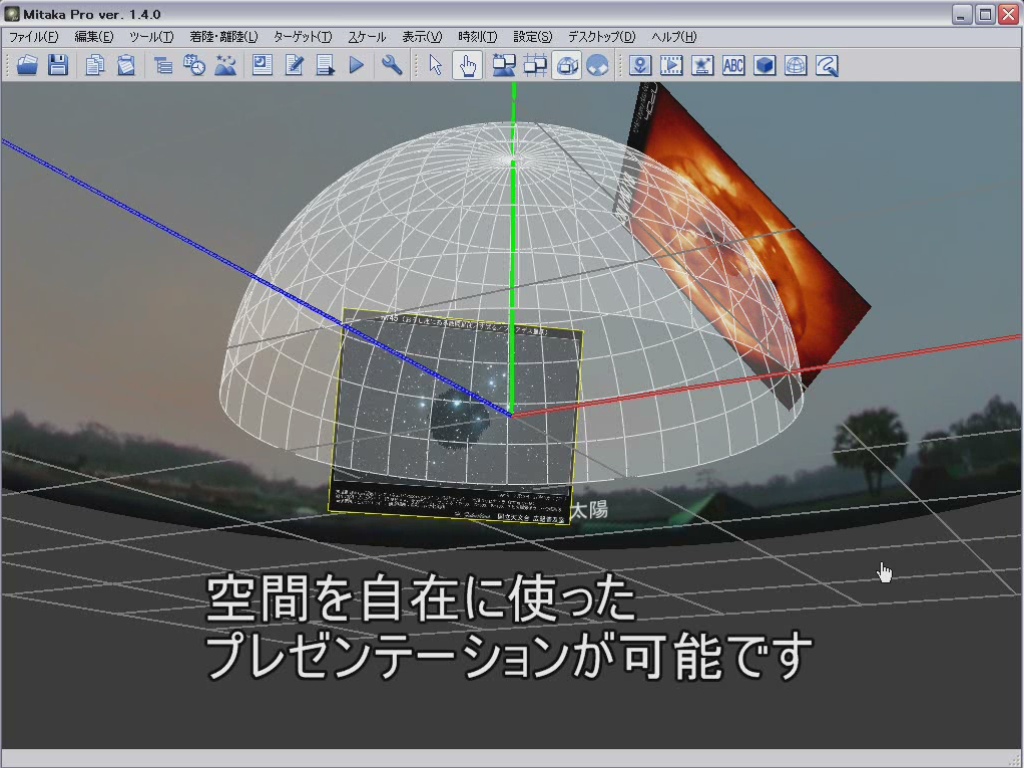Select the arrow pointer tool

pyautogui.click(x=436, y=65)
